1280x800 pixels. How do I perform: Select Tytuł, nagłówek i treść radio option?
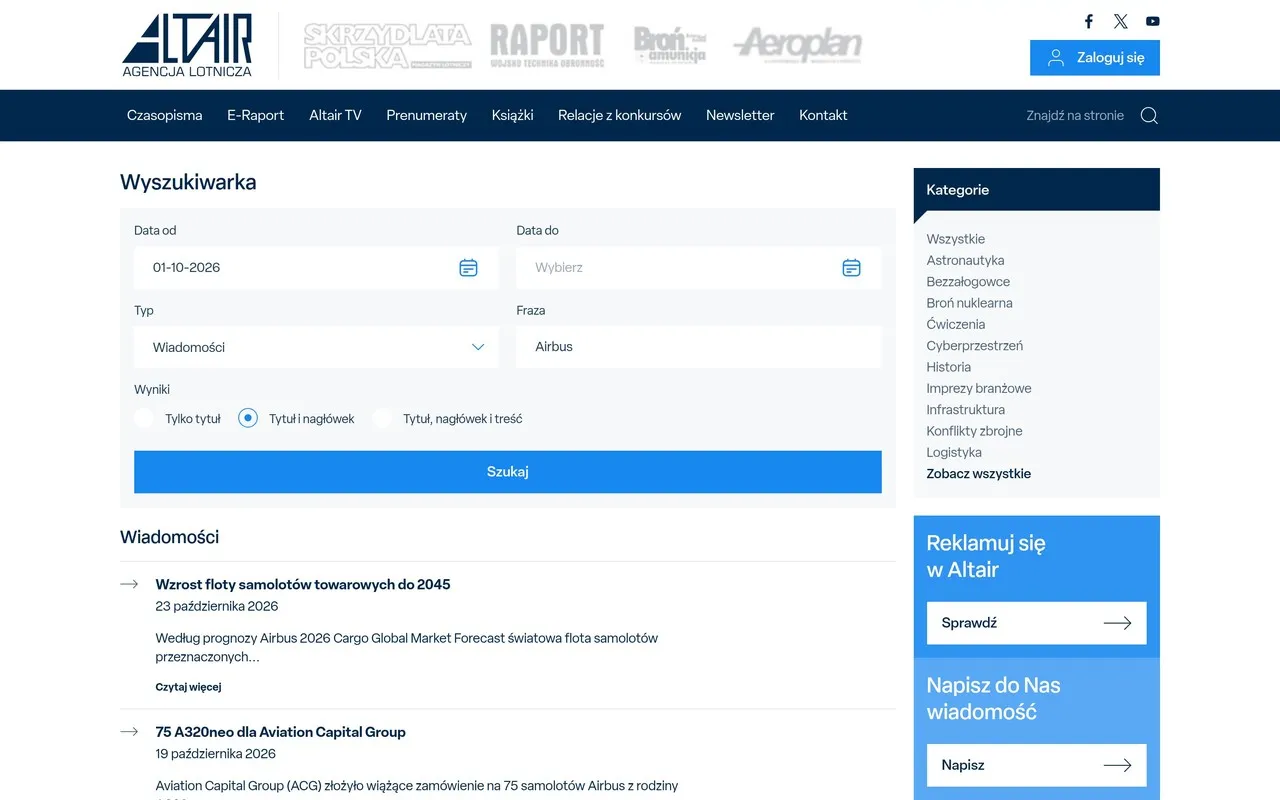(382, 419)
